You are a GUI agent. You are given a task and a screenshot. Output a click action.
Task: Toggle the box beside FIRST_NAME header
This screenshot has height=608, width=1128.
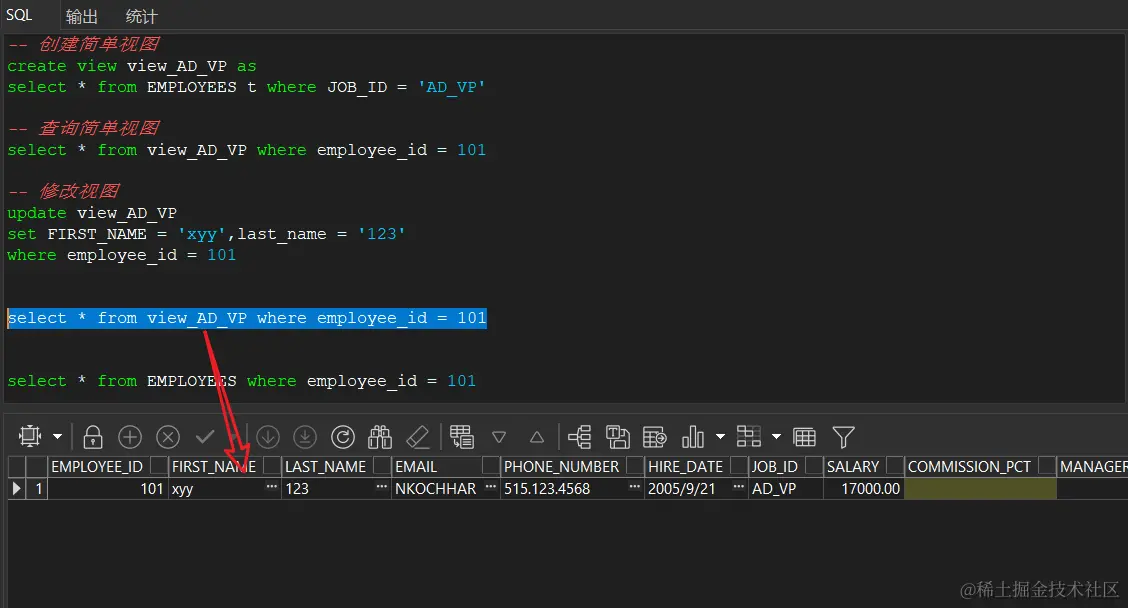point(272,466)
